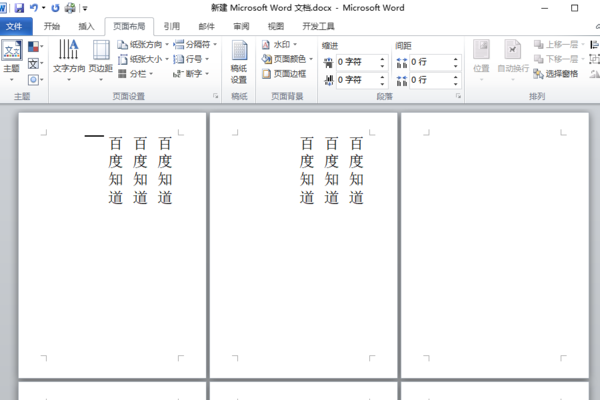Click the spacing before icon under 间距
The height and width of the screenshot is (400, 600).
coord(402,62)
